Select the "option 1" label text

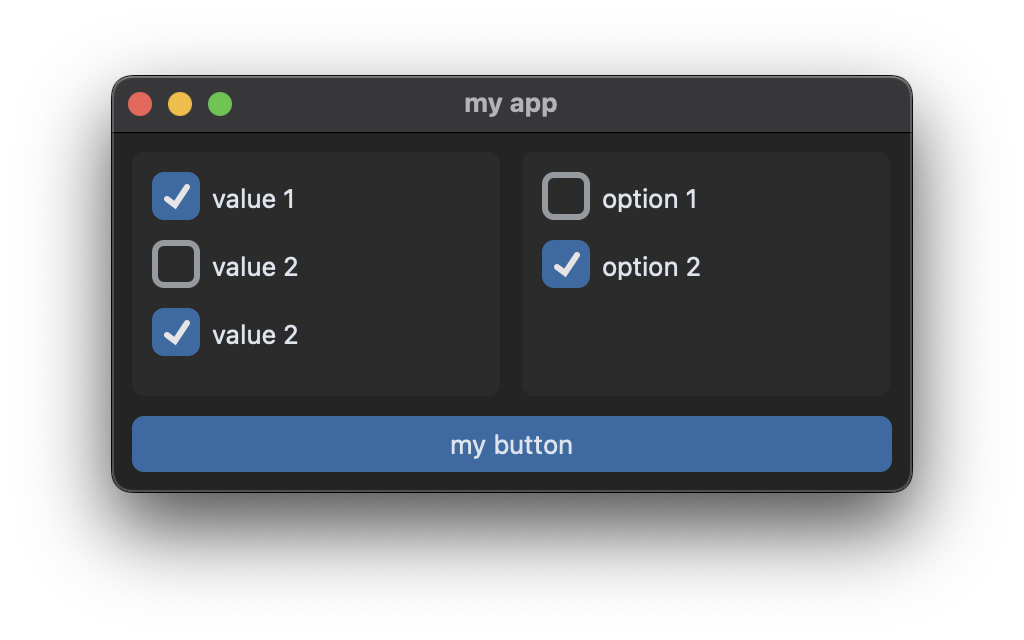[650, 199]
